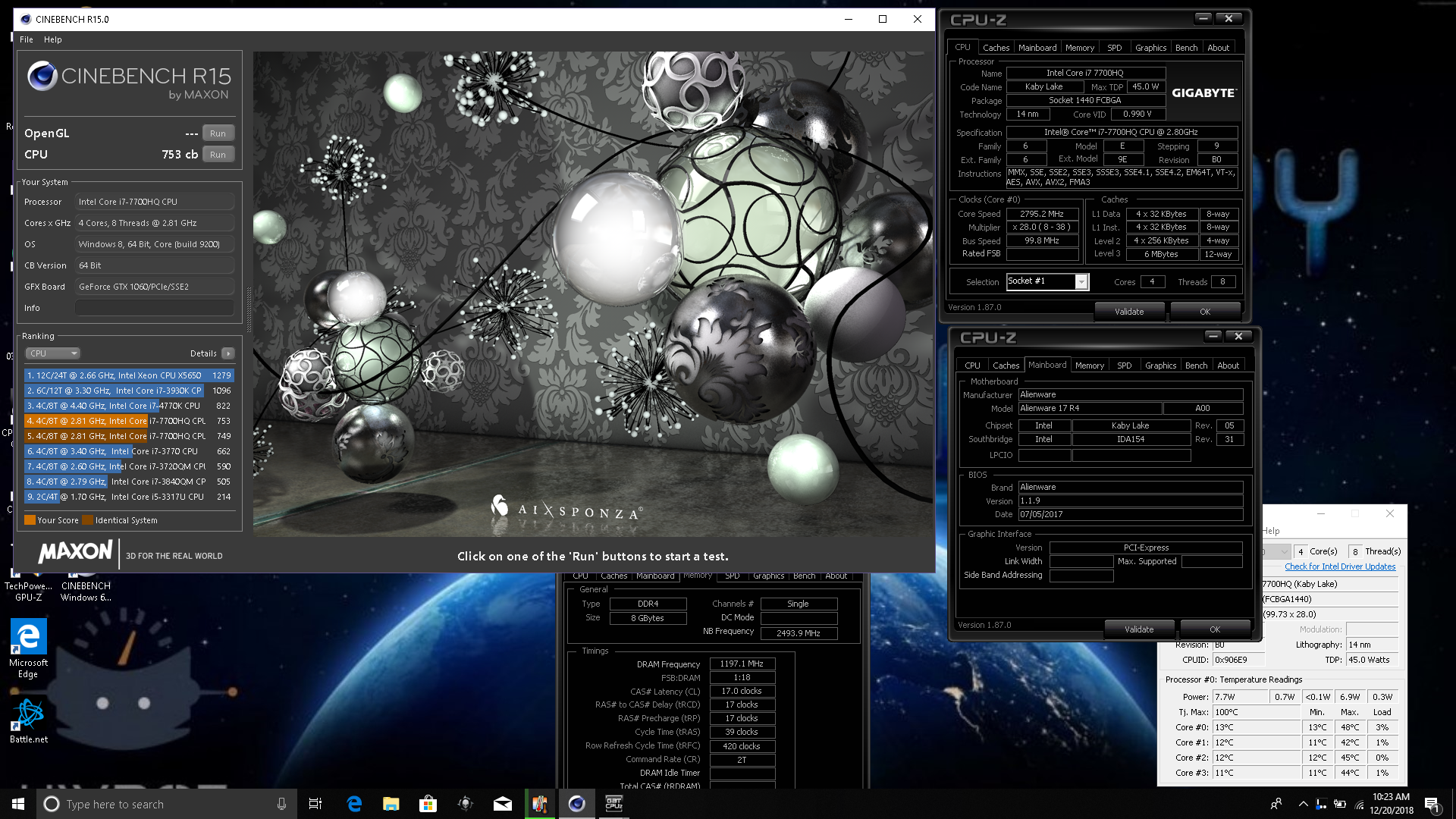Select ranking entry i7-4770K scoring 822
1456x819 pixels.
(129, 406)
